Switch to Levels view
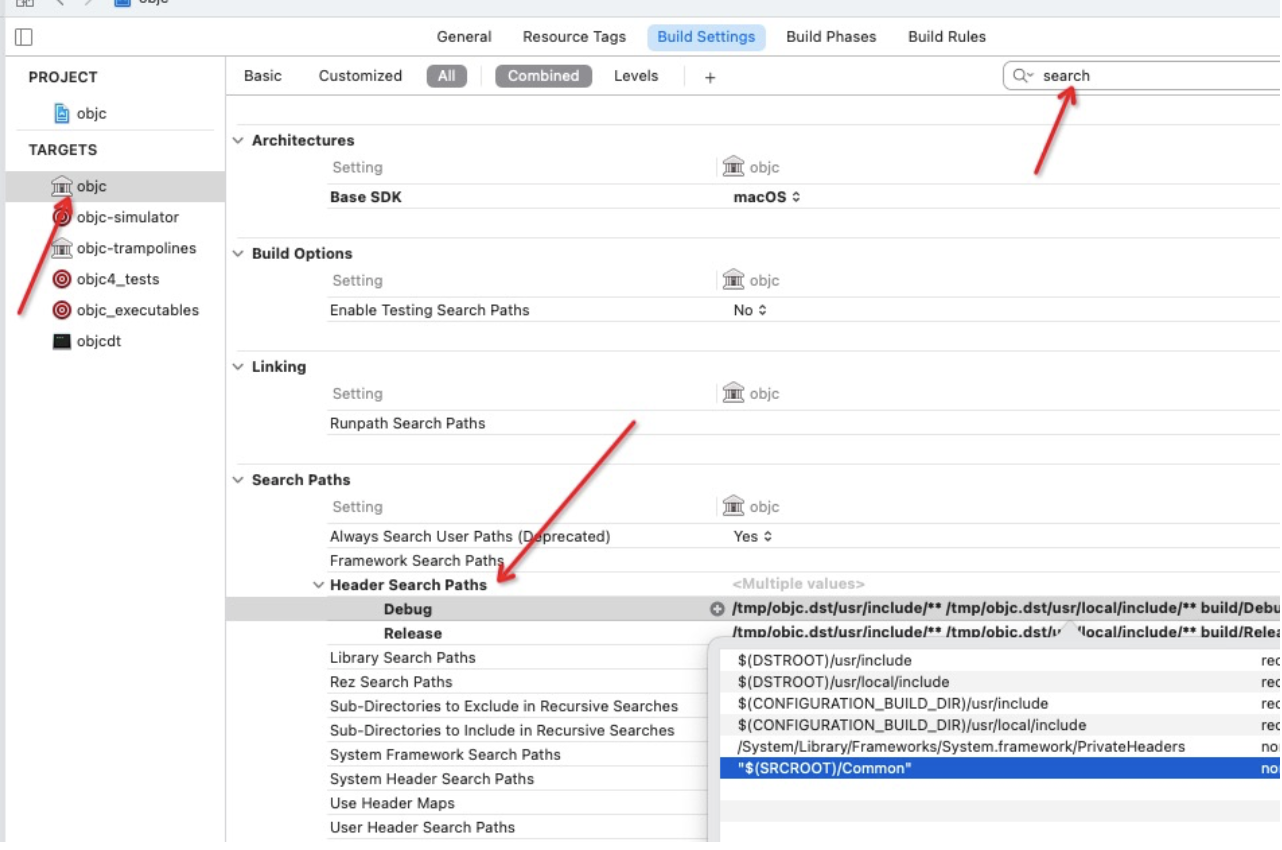This screenshot has width=1282, height=850. 636,76
